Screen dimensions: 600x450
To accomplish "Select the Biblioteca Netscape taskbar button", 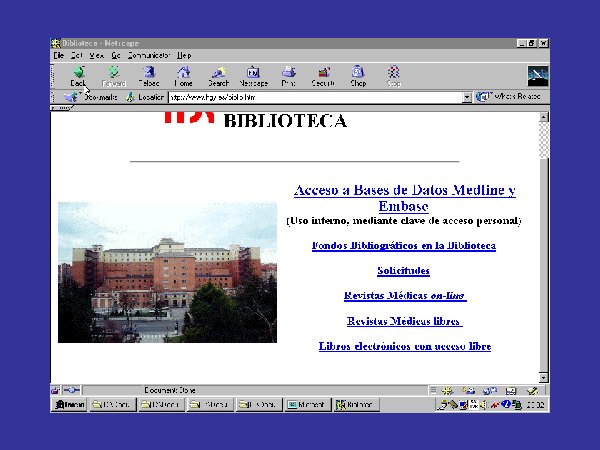I will [356, 404].
